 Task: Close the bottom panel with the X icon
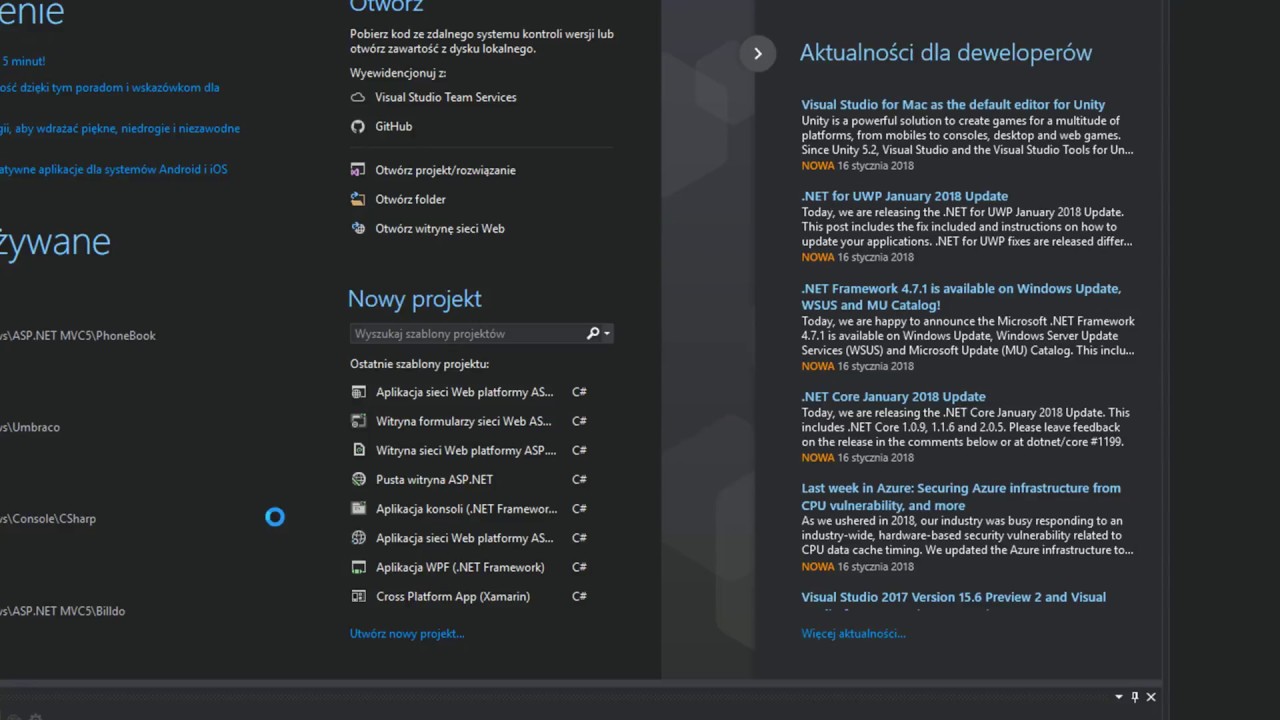1151,696
